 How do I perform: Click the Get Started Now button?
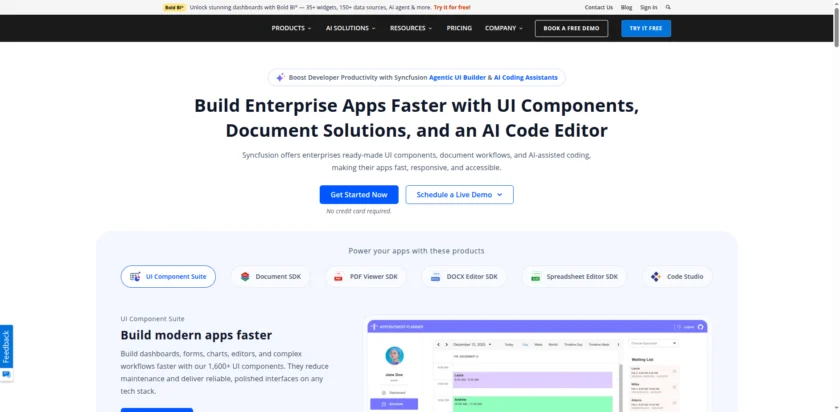(x=359, y=194)
